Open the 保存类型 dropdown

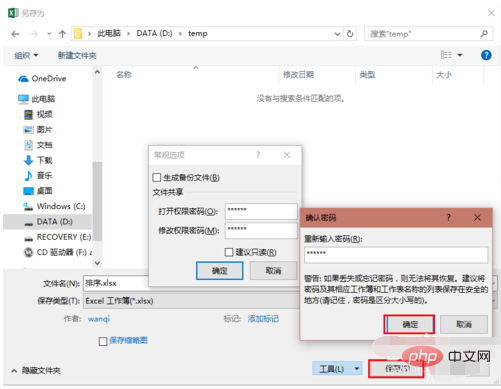tap(192, 301)
